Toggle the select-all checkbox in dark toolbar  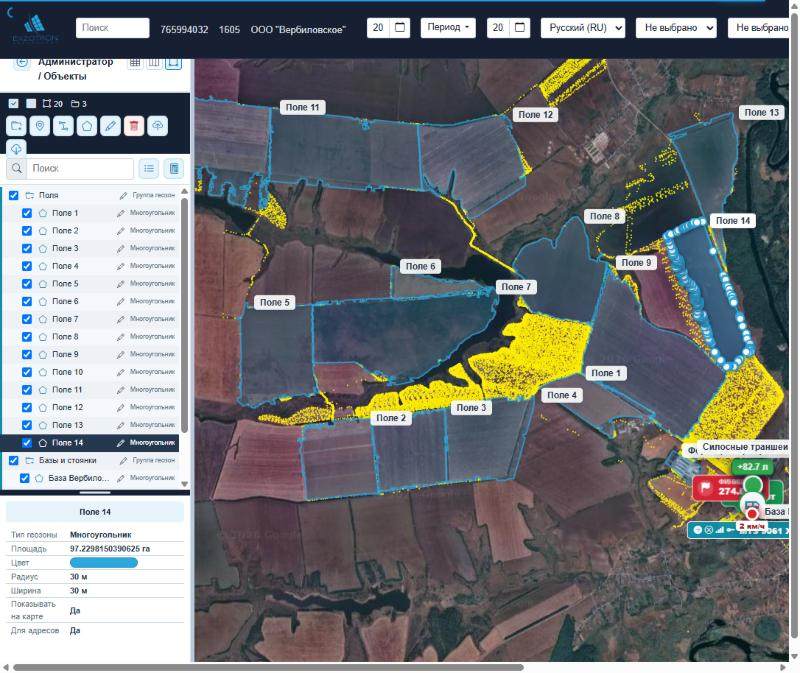pos(14,104)
